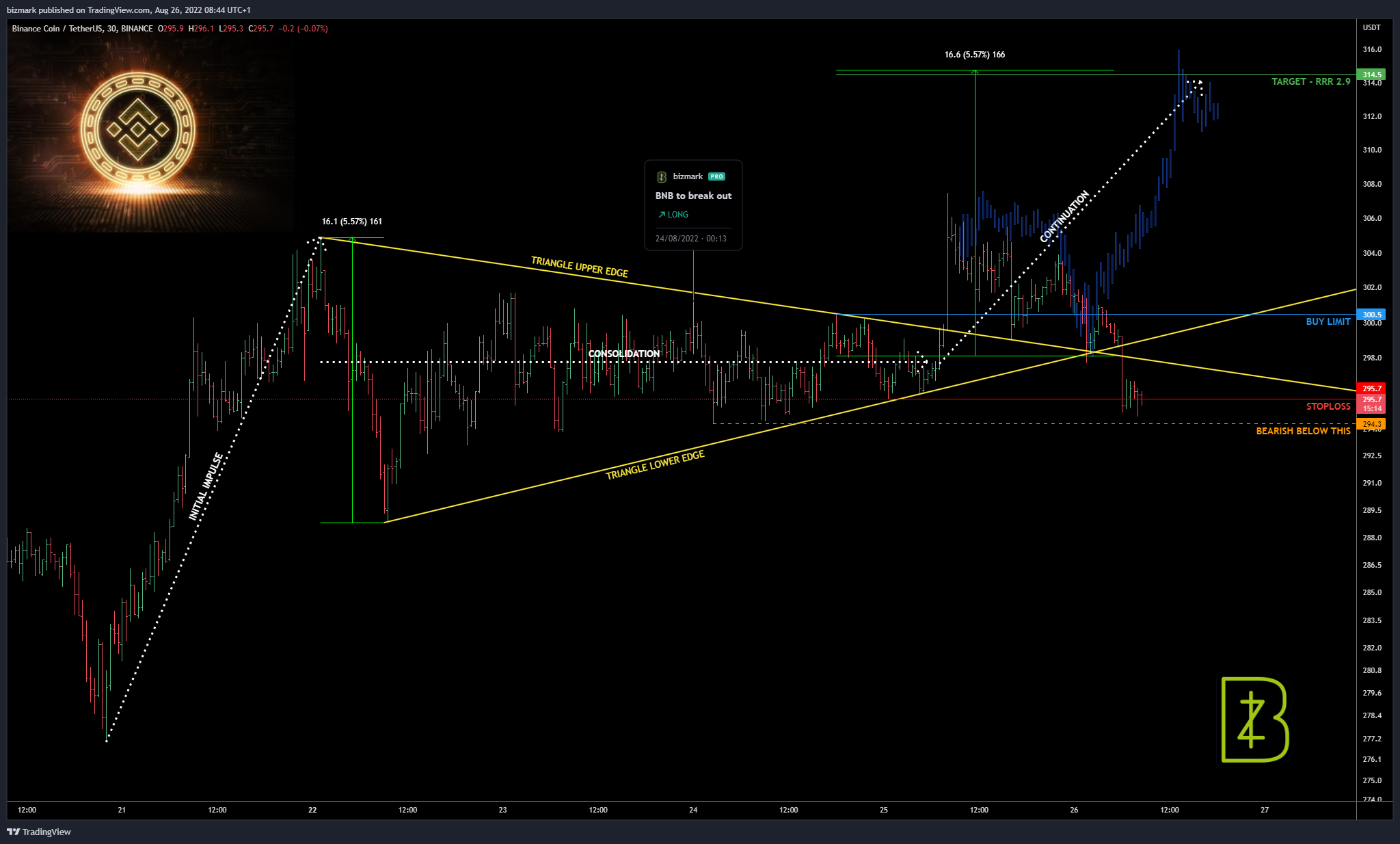1400x844 pixels.
Task: Open the 'BNB to break out' idea title
Action: tap(693, 196)
